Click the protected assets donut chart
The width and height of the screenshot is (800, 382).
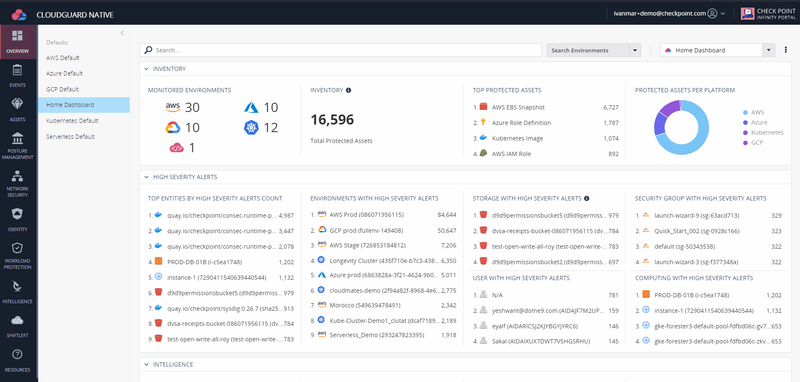click(x=681, y=128)
